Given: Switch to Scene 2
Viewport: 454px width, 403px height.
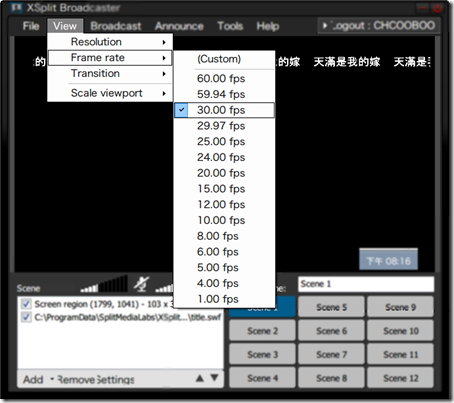Looking at the screenshot, I should (262, 331).
